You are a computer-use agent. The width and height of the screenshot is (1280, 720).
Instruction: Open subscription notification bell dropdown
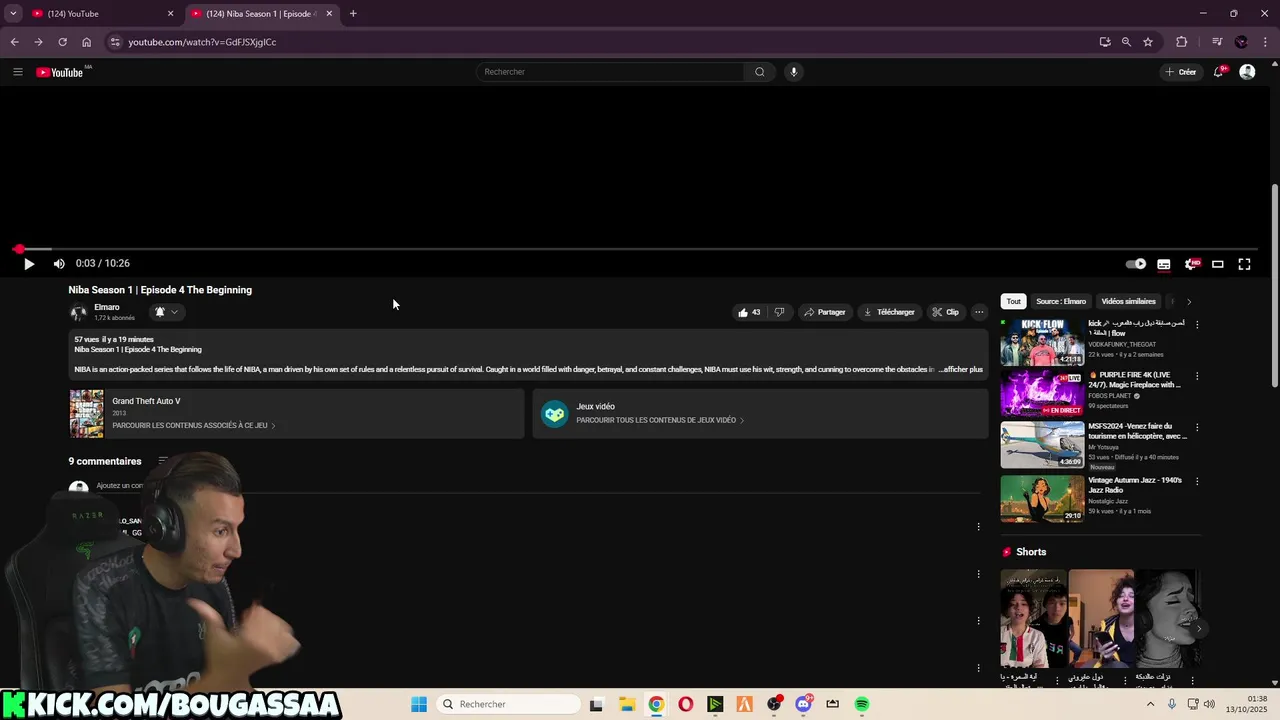166,312
